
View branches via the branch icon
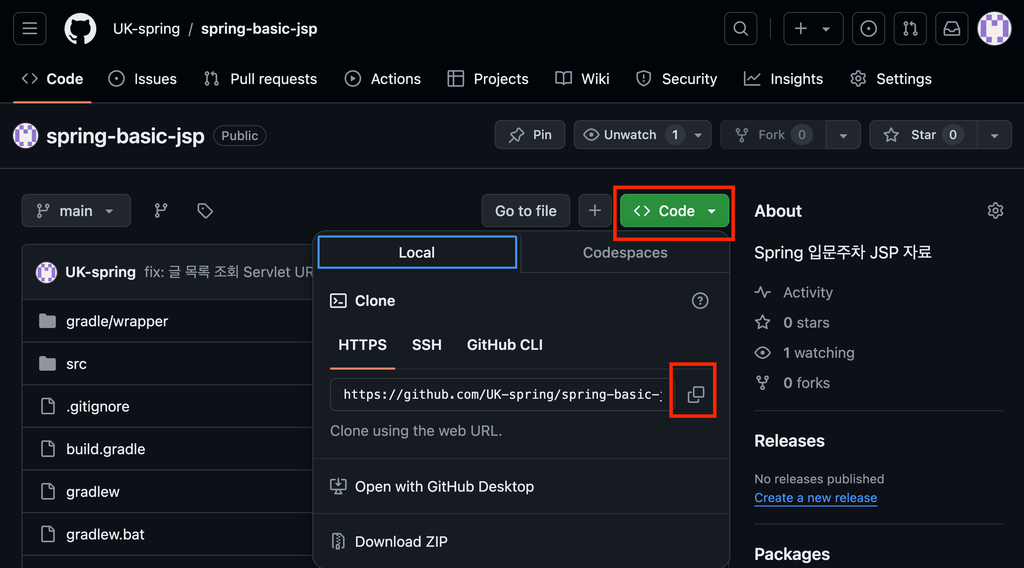tap(161, 211)
